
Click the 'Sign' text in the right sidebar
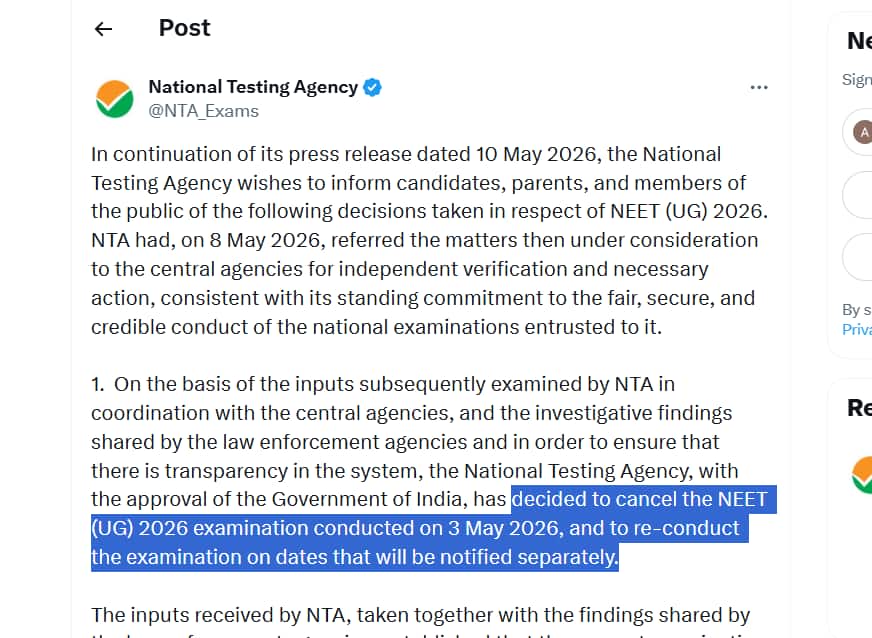(x=856, y=80)
